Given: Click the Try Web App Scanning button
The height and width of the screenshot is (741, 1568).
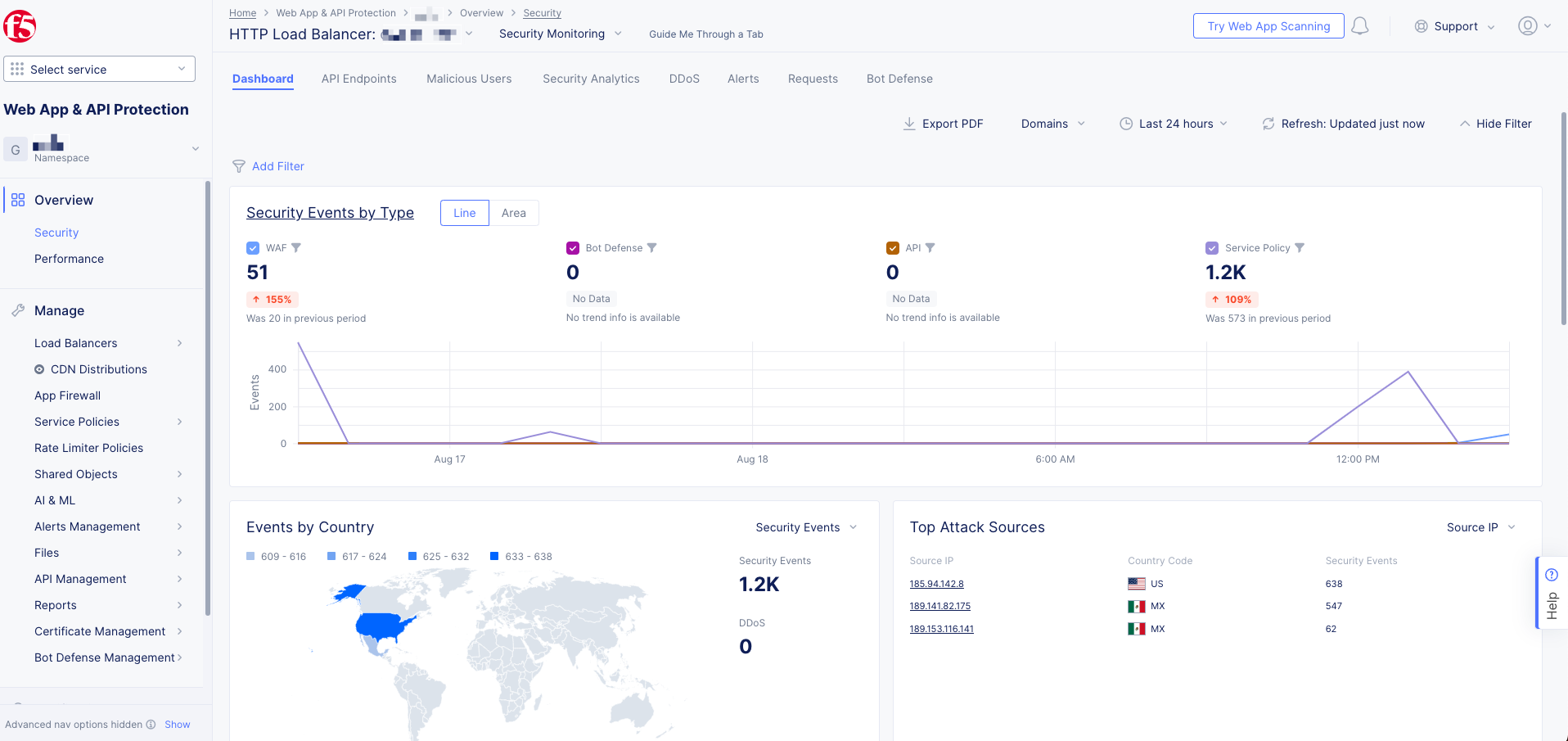Looking at the screenshot, I should [1268, 26].
